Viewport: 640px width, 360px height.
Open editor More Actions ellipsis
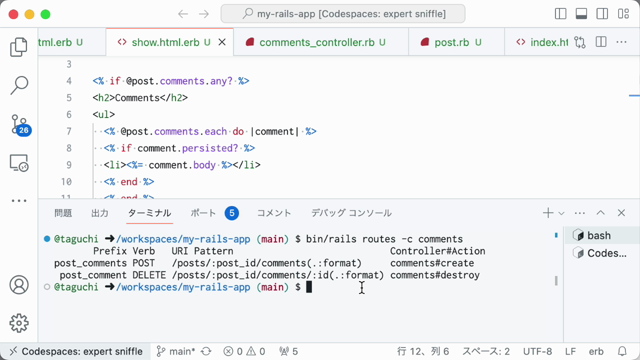coord(621,42)
